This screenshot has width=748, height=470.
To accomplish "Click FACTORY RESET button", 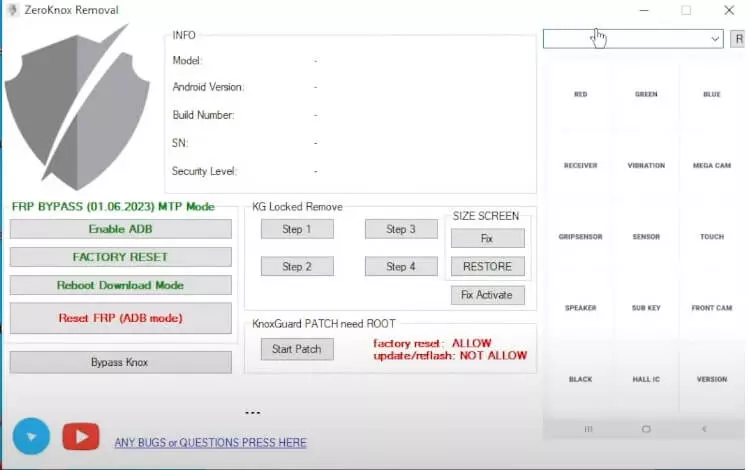I will click(x=121, y=257).
